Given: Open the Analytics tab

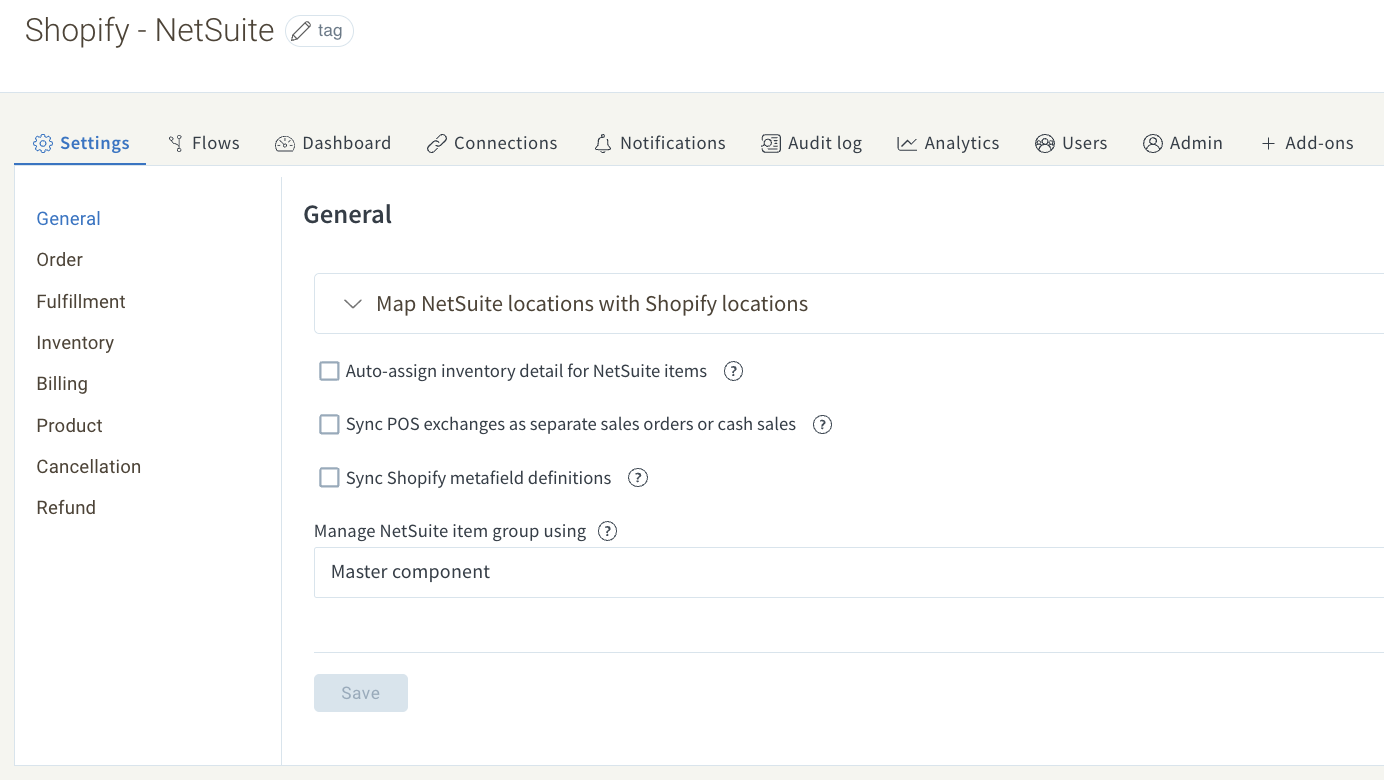Looking at the screenshot, I should coord(948,143).
